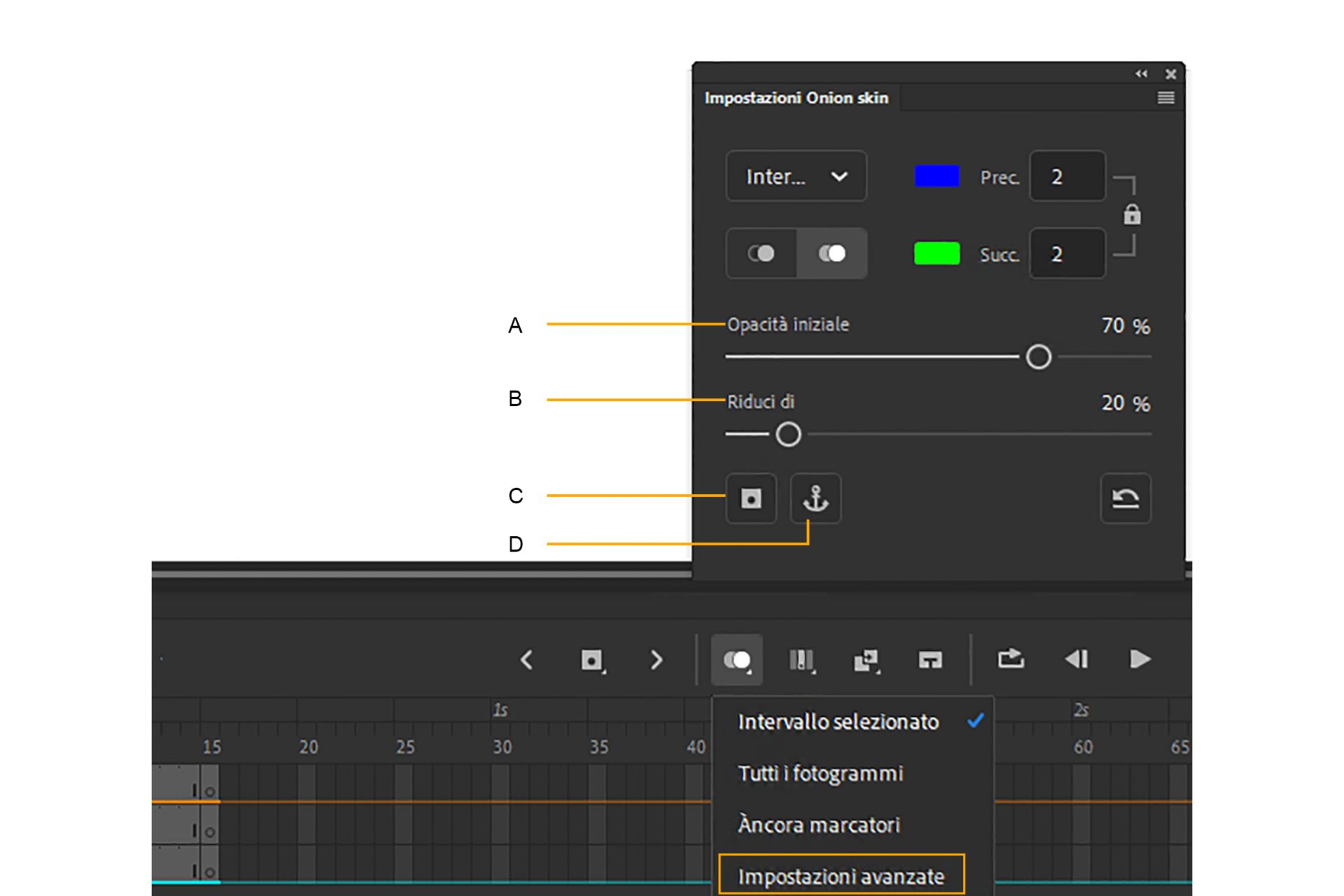Click the reset settings arrow icon

point(1125,498)
